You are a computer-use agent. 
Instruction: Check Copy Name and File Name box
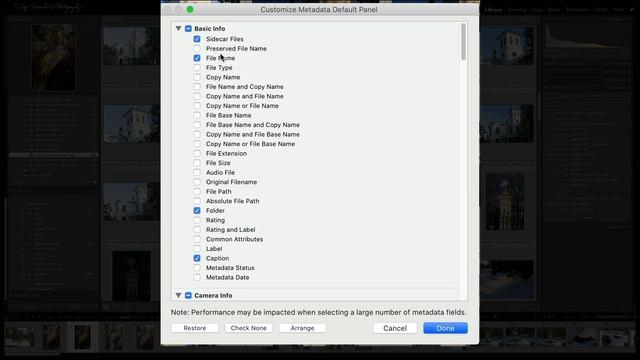(197, 96)
